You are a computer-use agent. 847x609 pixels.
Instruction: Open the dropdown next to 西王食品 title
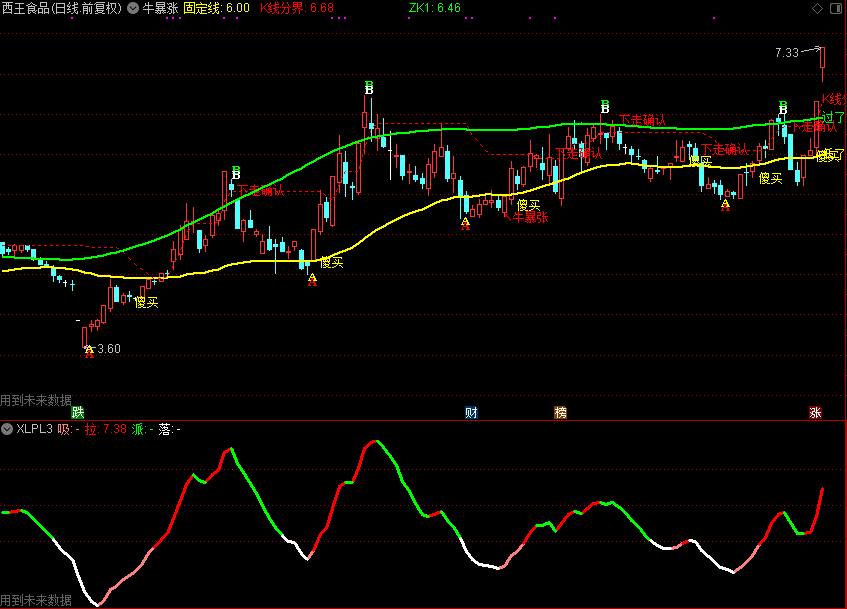(x=133, y=8)
